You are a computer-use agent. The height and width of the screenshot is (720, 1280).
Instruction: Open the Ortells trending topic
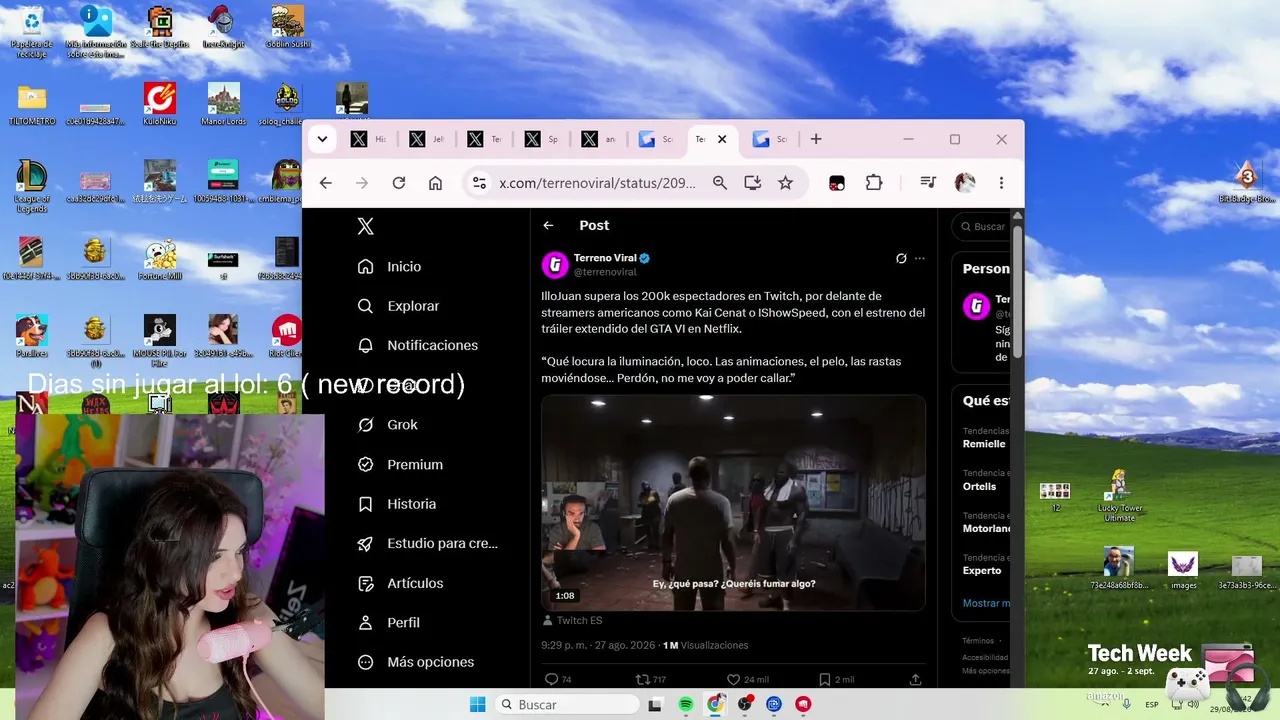point(979,486)
